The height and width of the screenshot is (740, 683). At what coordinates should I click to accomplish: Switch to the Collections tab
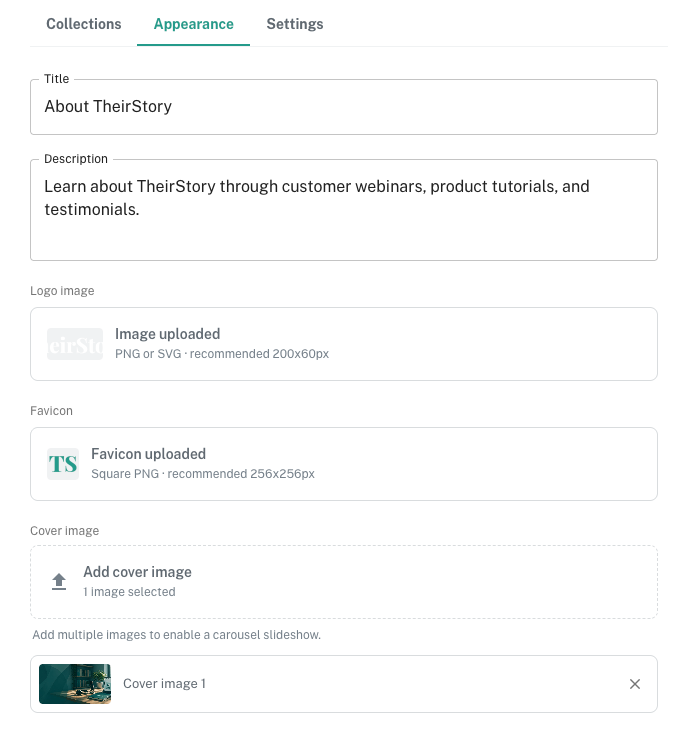coord(84,24)
